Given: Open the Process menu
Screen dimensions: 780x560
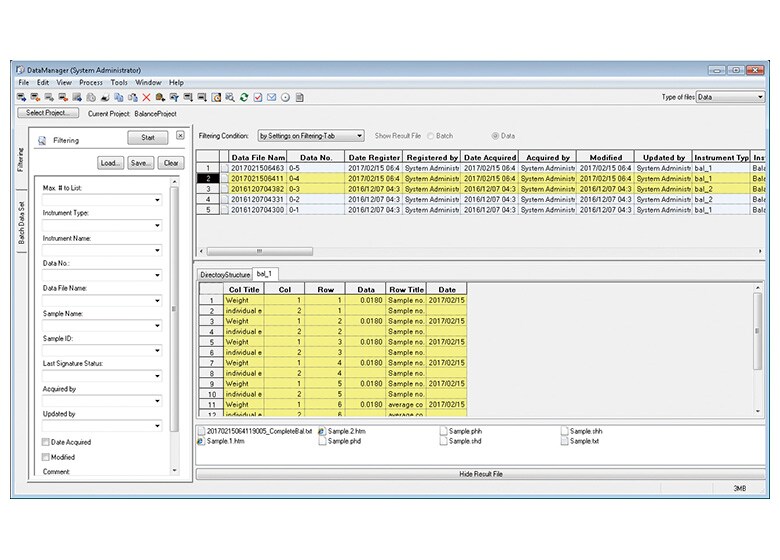Looking at the screenshot, I should 91,82.
